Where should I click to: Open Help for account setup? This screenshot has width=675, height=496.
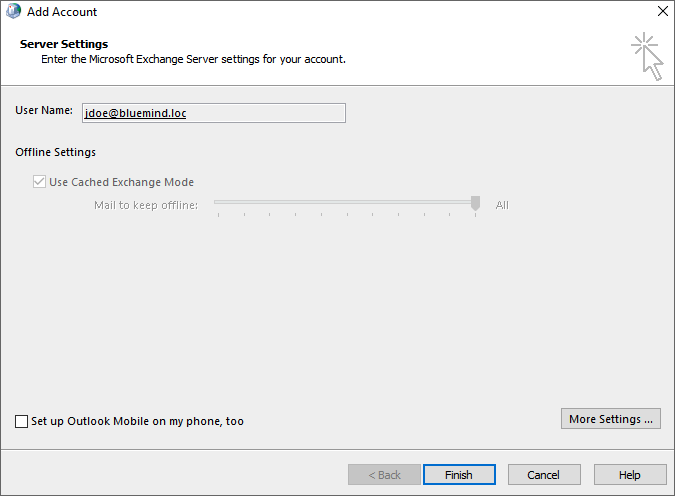[630, 474]
